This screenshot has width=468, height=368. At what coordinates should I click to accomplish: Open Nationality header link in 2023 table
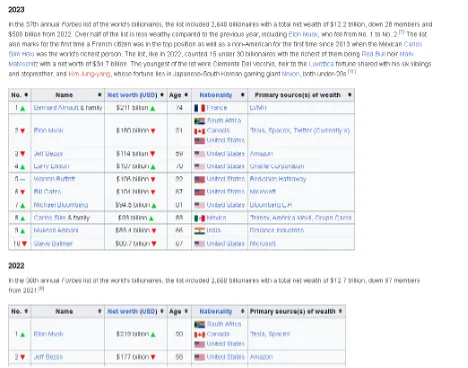(216, 95)
